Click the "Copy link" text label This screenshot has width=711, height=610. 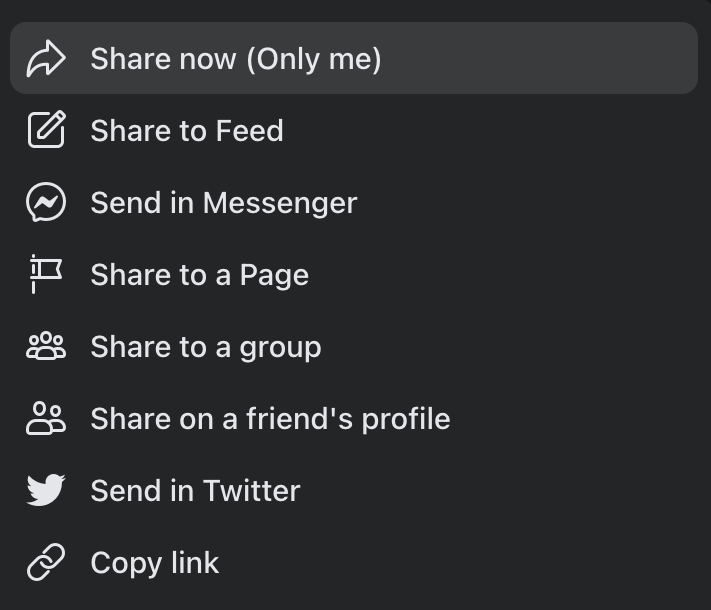point(154,563)
